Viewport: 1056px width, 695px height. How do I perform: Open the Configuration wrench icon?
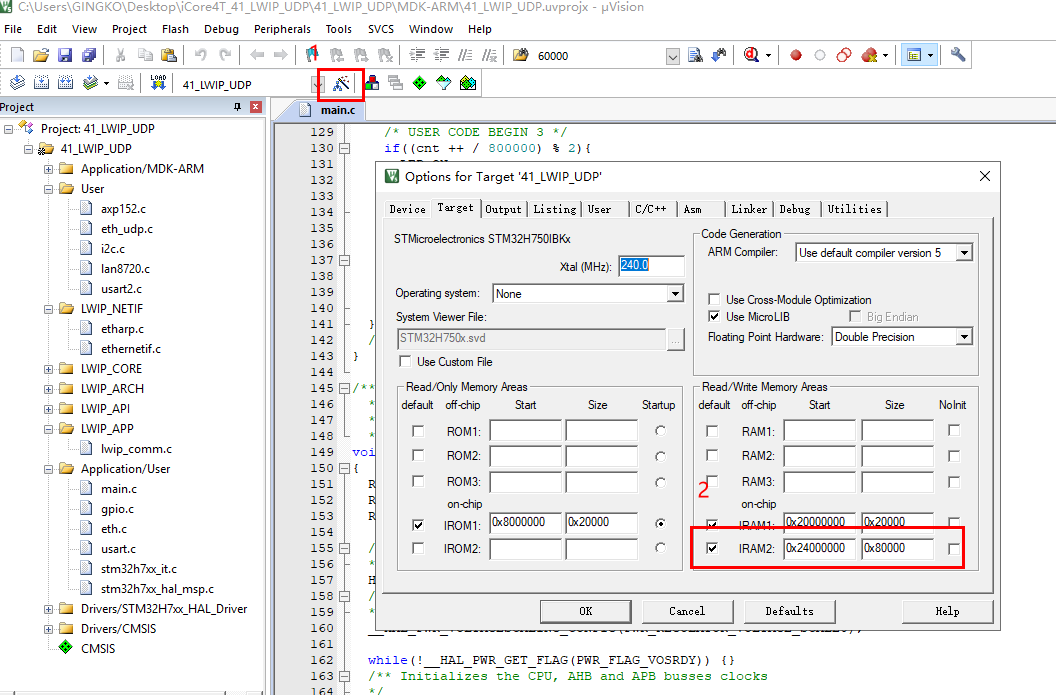click(x=957, y=56)
